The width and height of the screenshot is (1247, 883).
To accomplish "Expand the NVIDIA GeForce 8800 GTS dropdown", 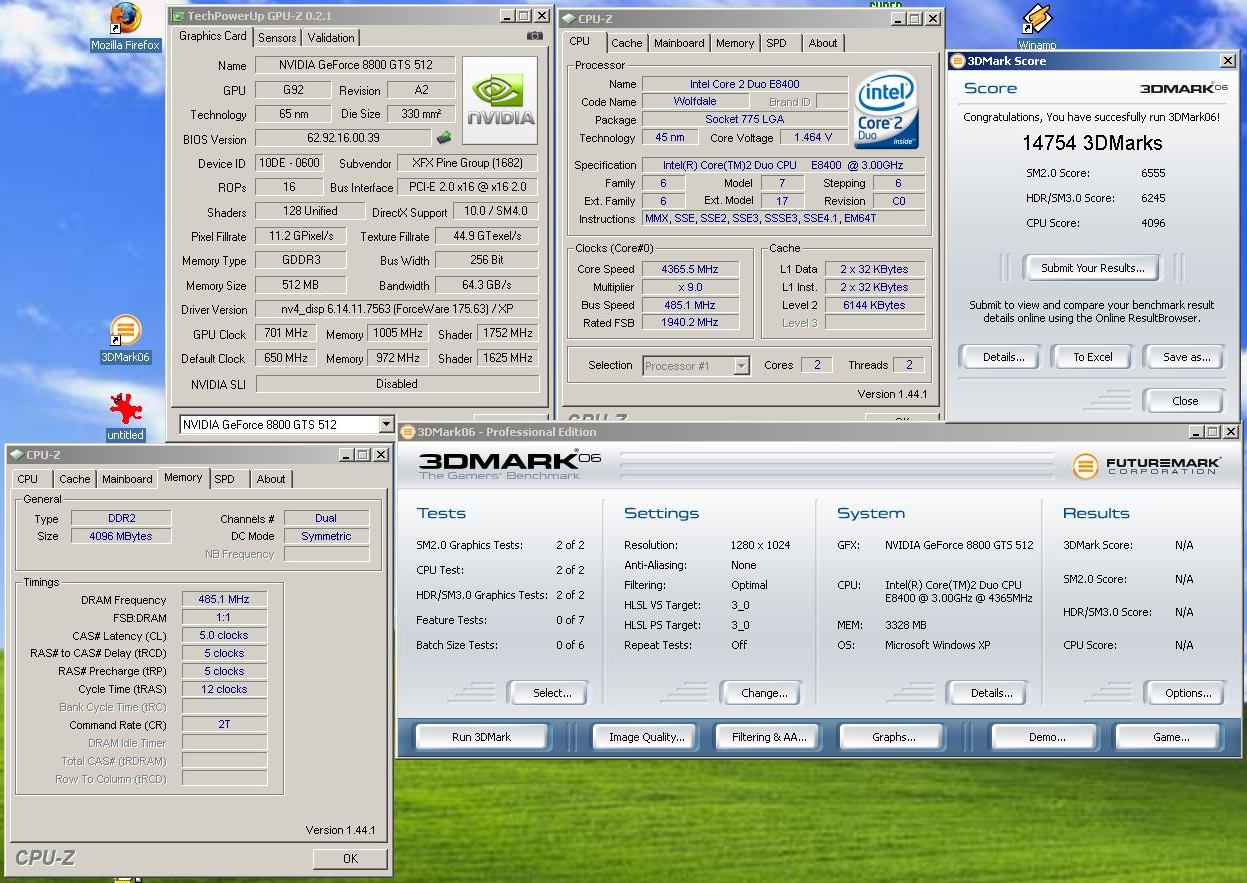I will 386,425.
